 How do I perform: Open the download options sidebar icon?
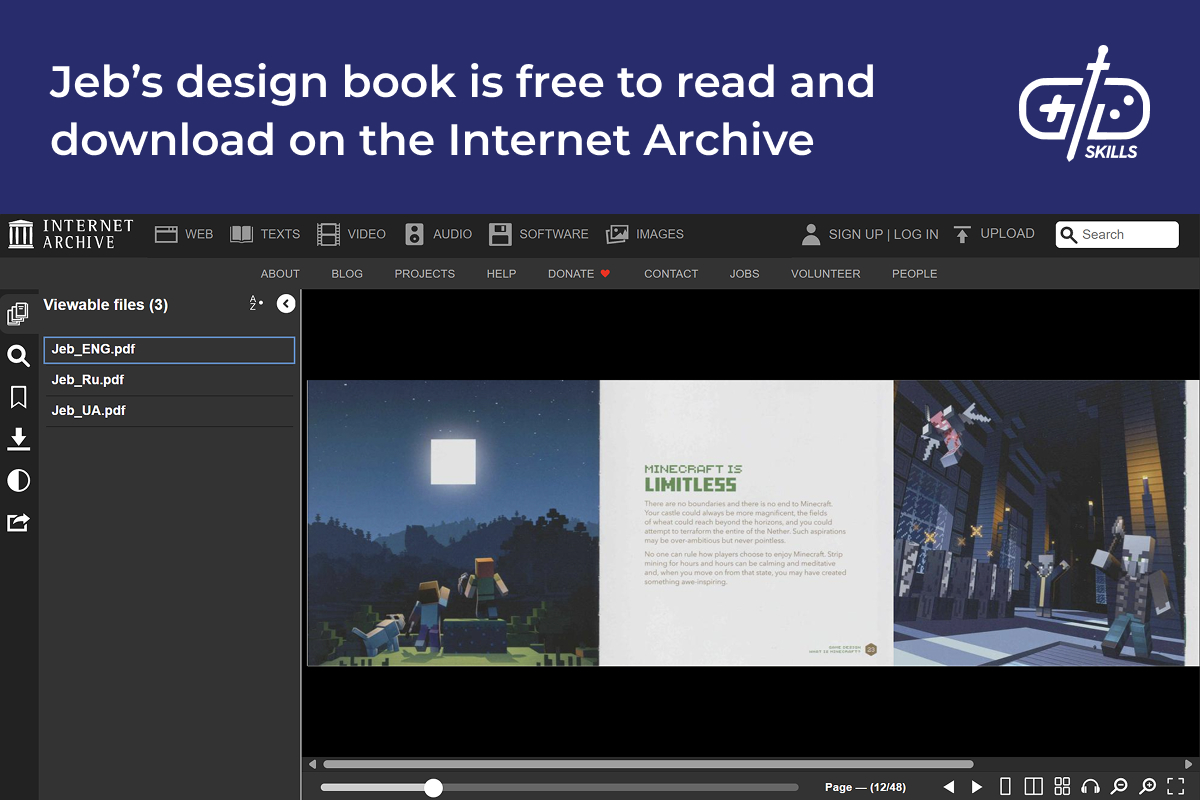[18, 439]
